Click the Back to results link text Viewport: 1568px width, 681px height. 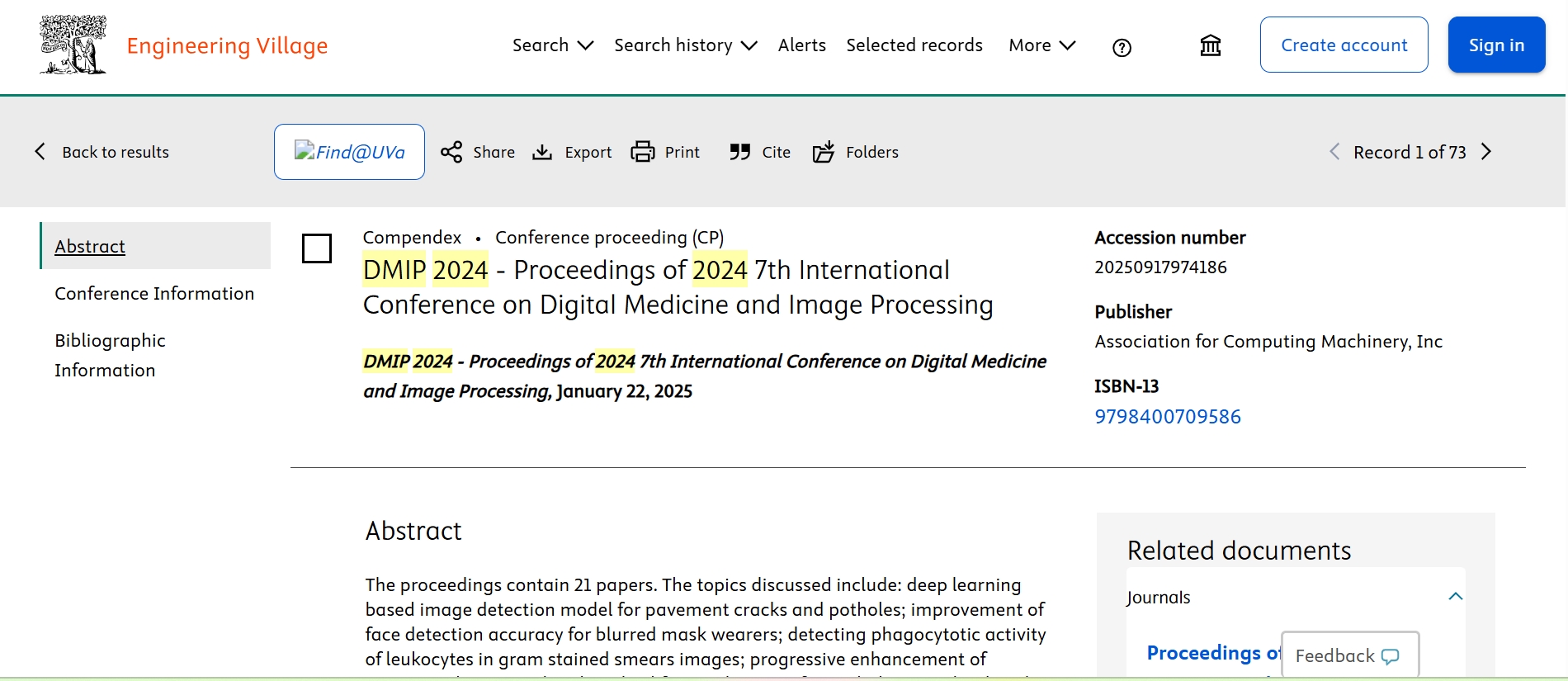116,152
